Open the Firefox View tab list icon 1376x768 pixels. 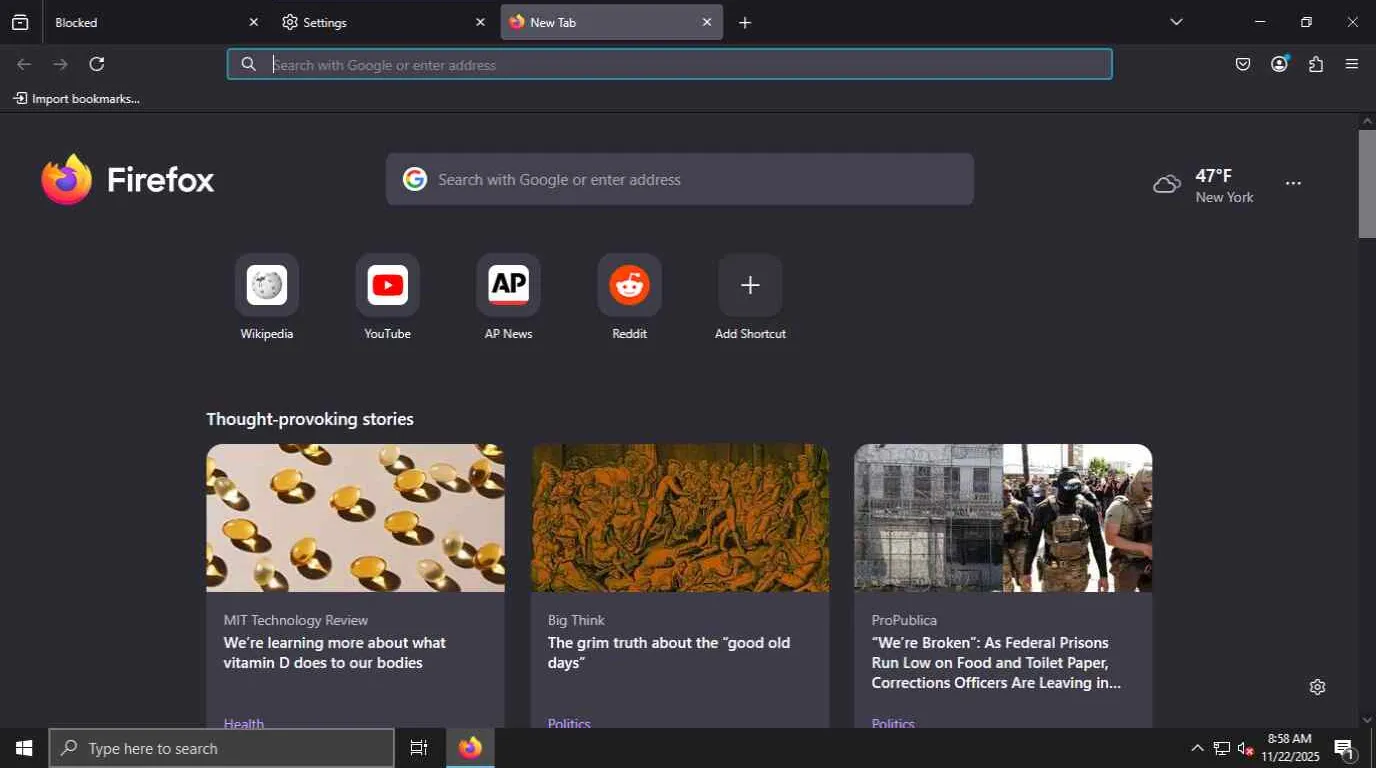[x=20, y=22]
